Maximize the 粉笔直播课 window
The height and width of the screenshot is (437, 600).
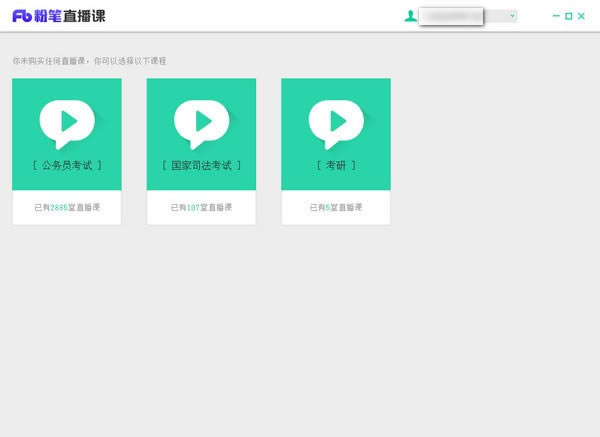pos(569,16)
